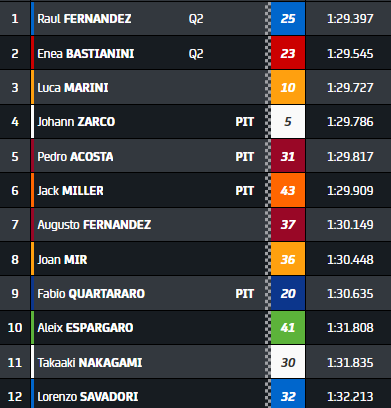This screenshot has height=408, width=391.
Task: Select orange number 10 badge
Action: 288,88
